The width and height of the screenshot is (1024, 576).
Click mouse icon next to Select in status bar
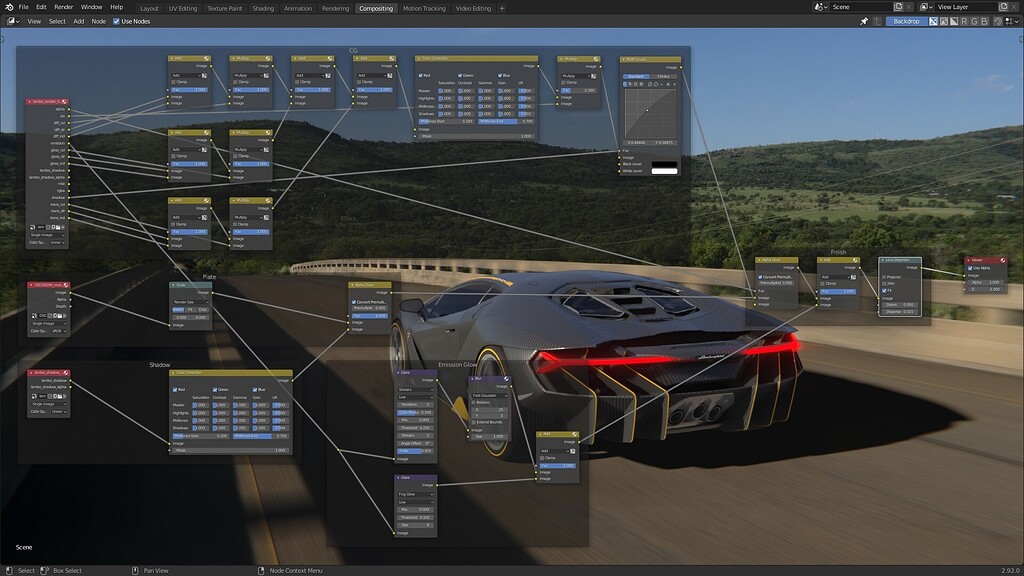(9, 570)
